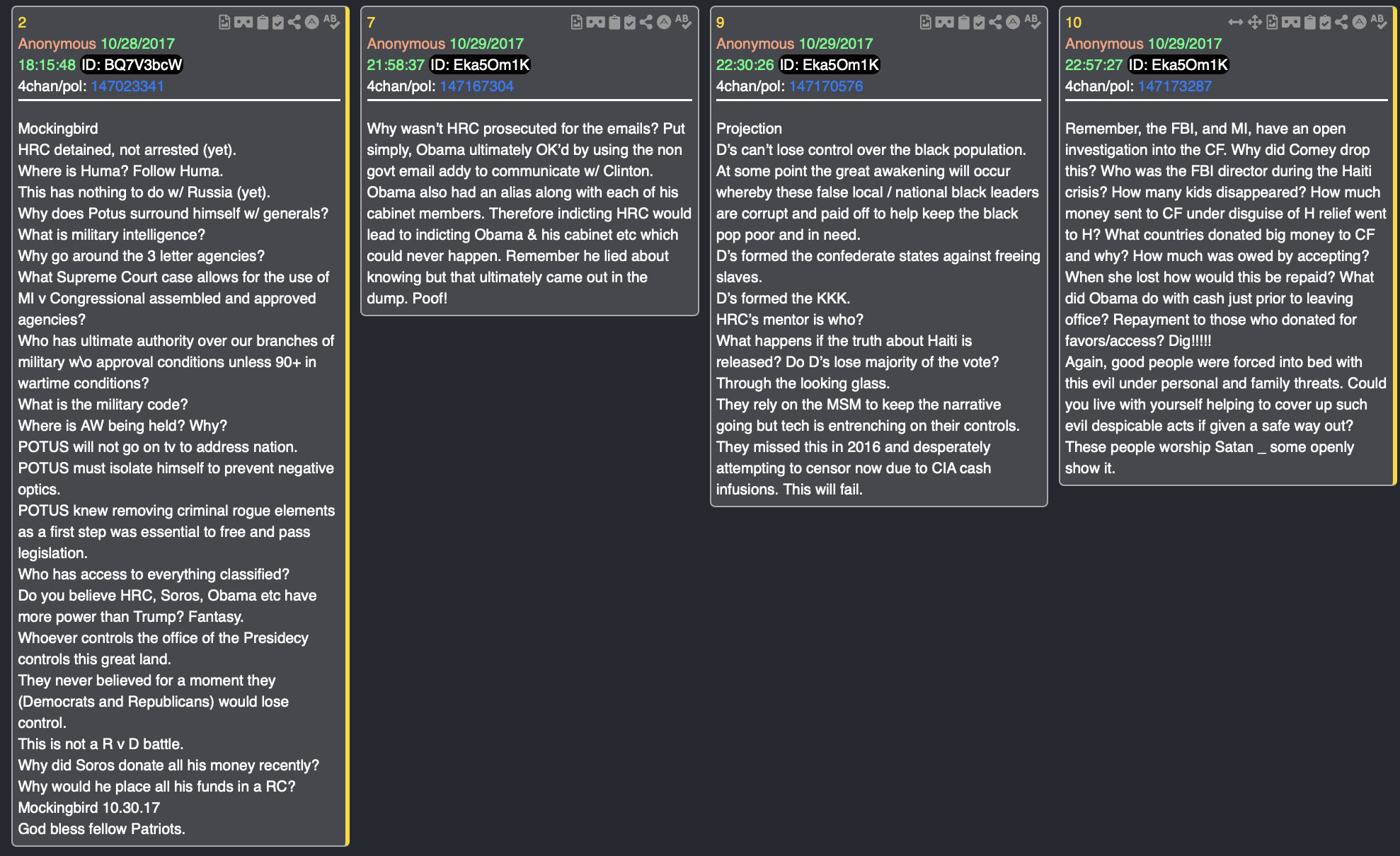Click the timestamp 22:57:27
The height and width of the screenshot is (856, 1400).
pos(1094,65)
